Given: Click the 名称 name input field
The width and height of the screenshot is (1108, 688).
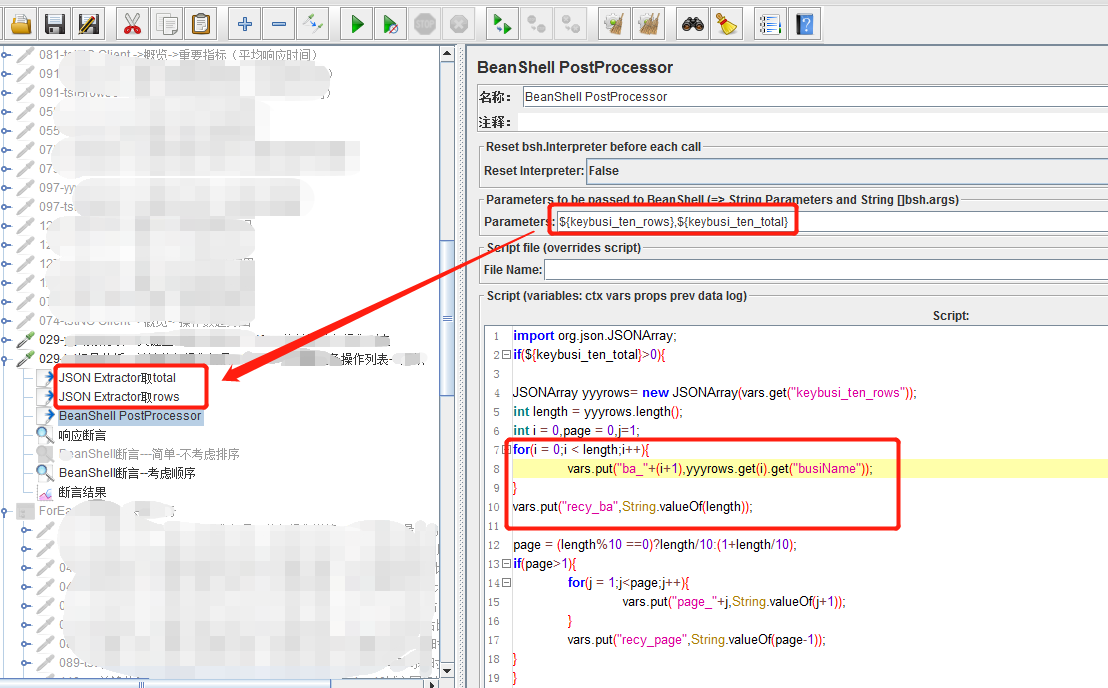Looking at the screenshot, I should (815, 97).
